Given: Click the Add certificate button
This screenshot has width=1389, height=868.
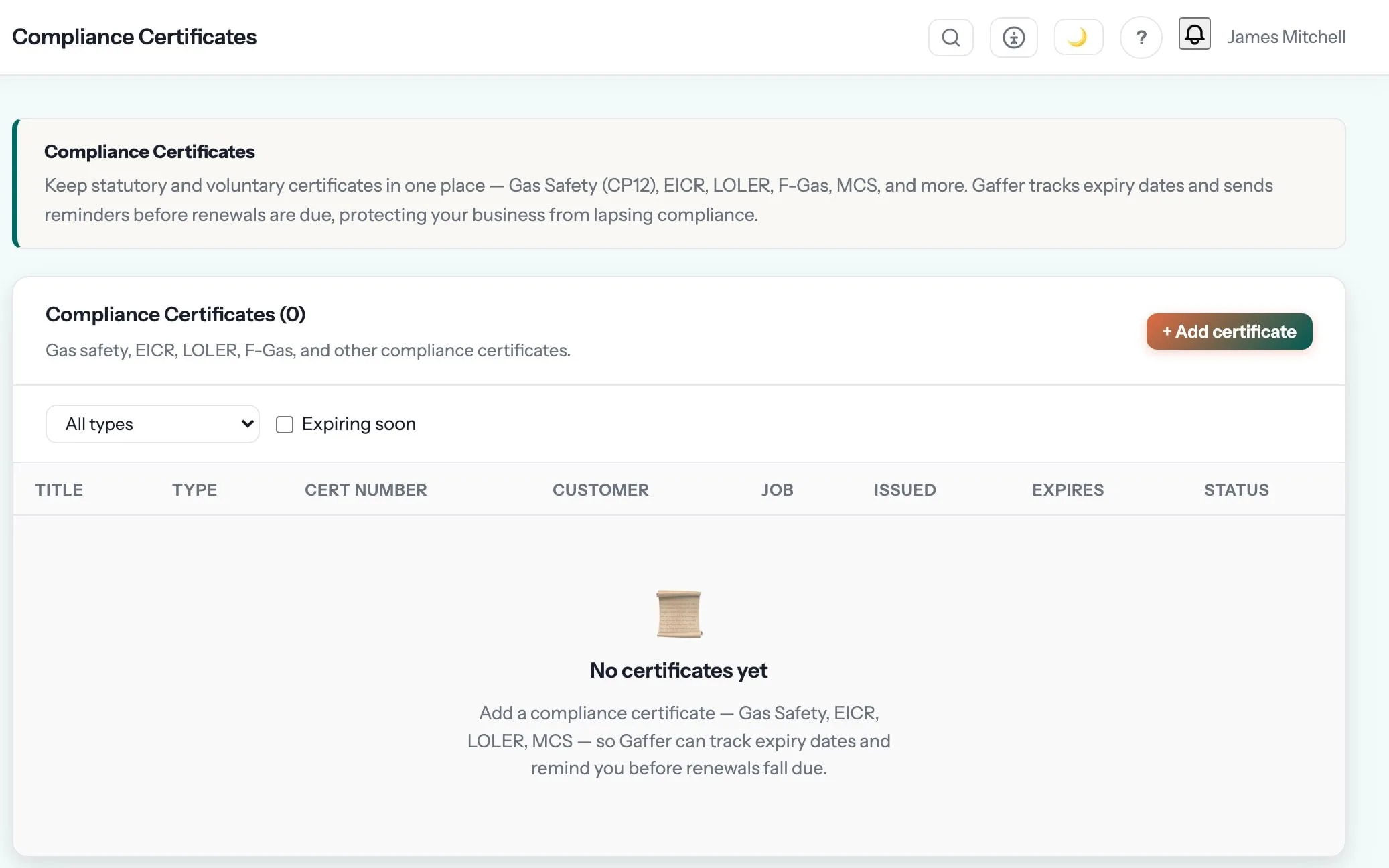Looking at the screenshot, I should pyautogui.click(x=1229, y=332).
